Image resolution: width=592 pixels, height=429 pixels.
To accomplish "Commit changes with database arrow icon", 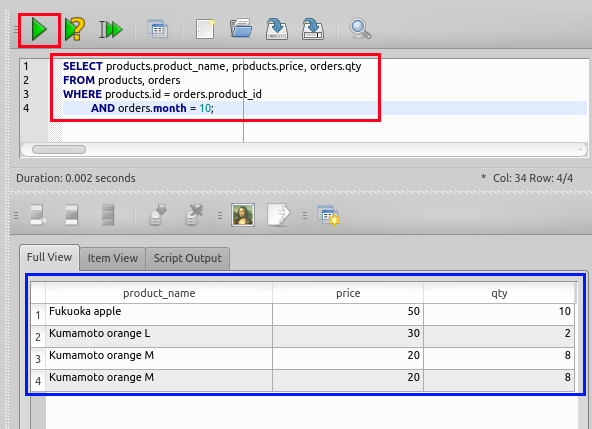I will pyautogui.click(x=158, y=215).
